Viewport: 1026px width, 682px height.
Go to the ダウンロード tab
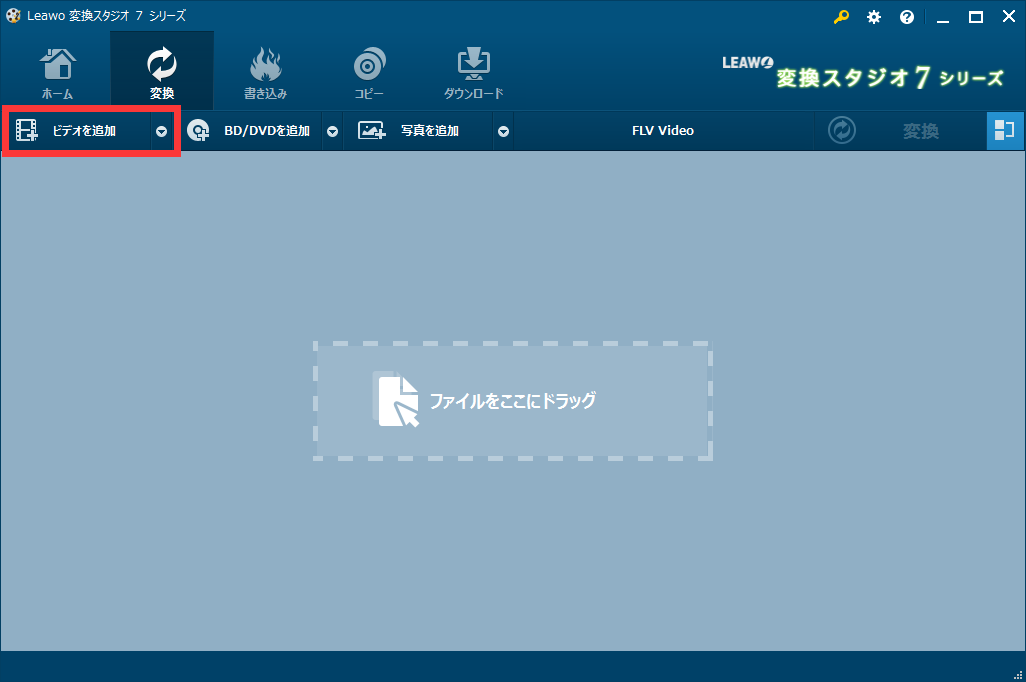coord(473,73)
